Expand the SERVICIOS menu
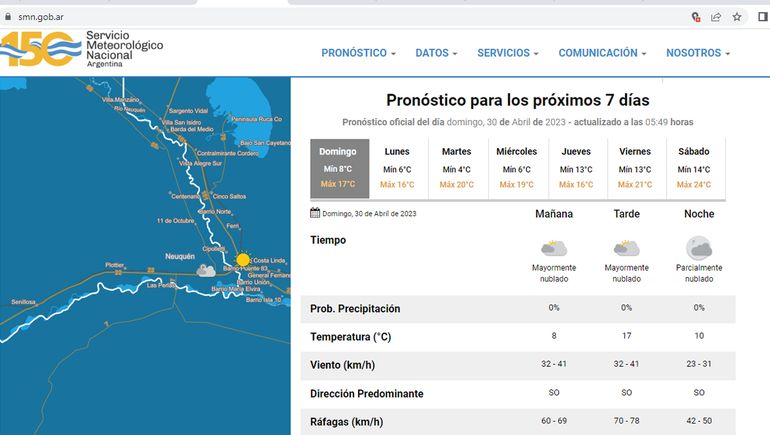This screenshot has height=435, width=770. [508, 53]
